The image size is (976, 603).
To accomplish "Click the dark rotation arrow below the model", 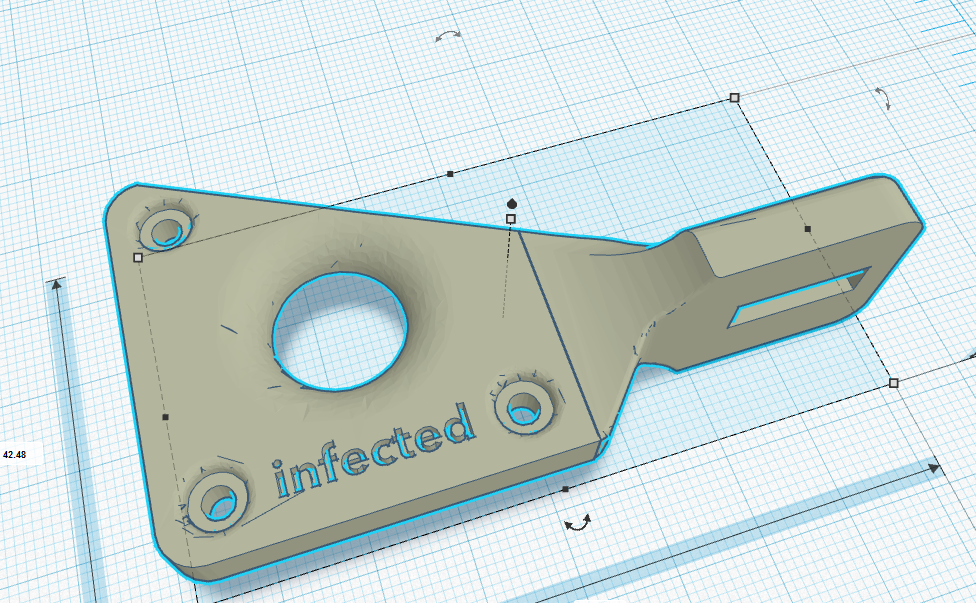I will (x=578, y=523).
